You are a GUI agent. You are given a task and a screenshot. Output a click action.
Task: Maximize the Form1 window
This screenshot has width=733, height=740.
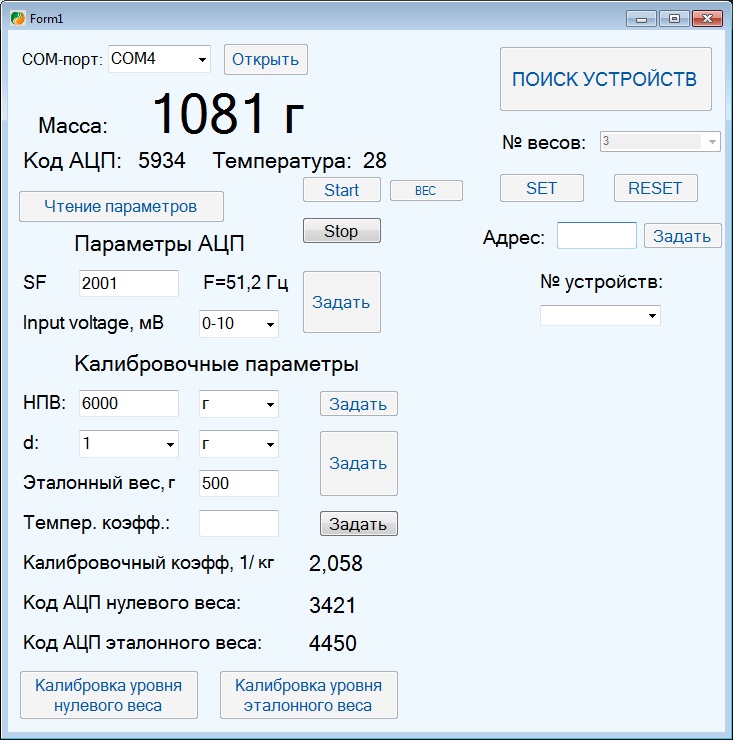[x=674, y=19]
